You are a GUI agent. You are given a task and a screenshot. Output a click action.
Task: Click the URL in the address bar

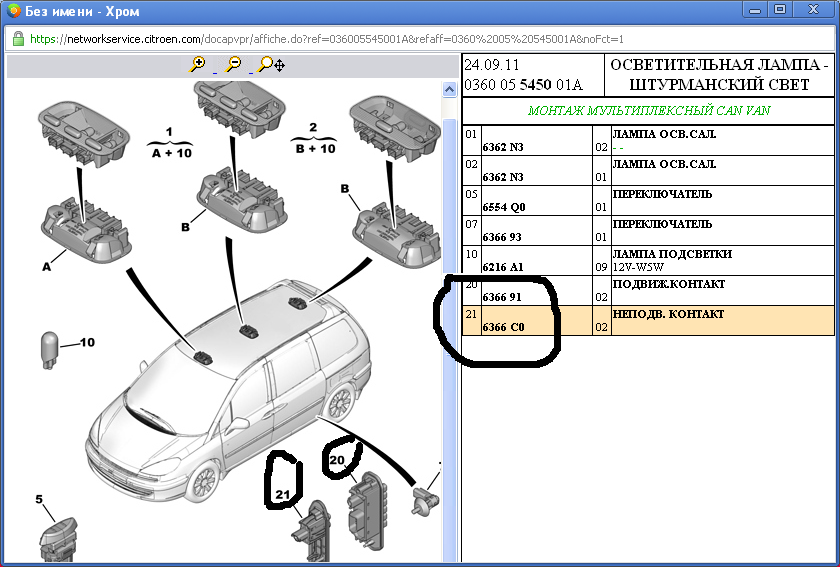(x=326, y=39)
